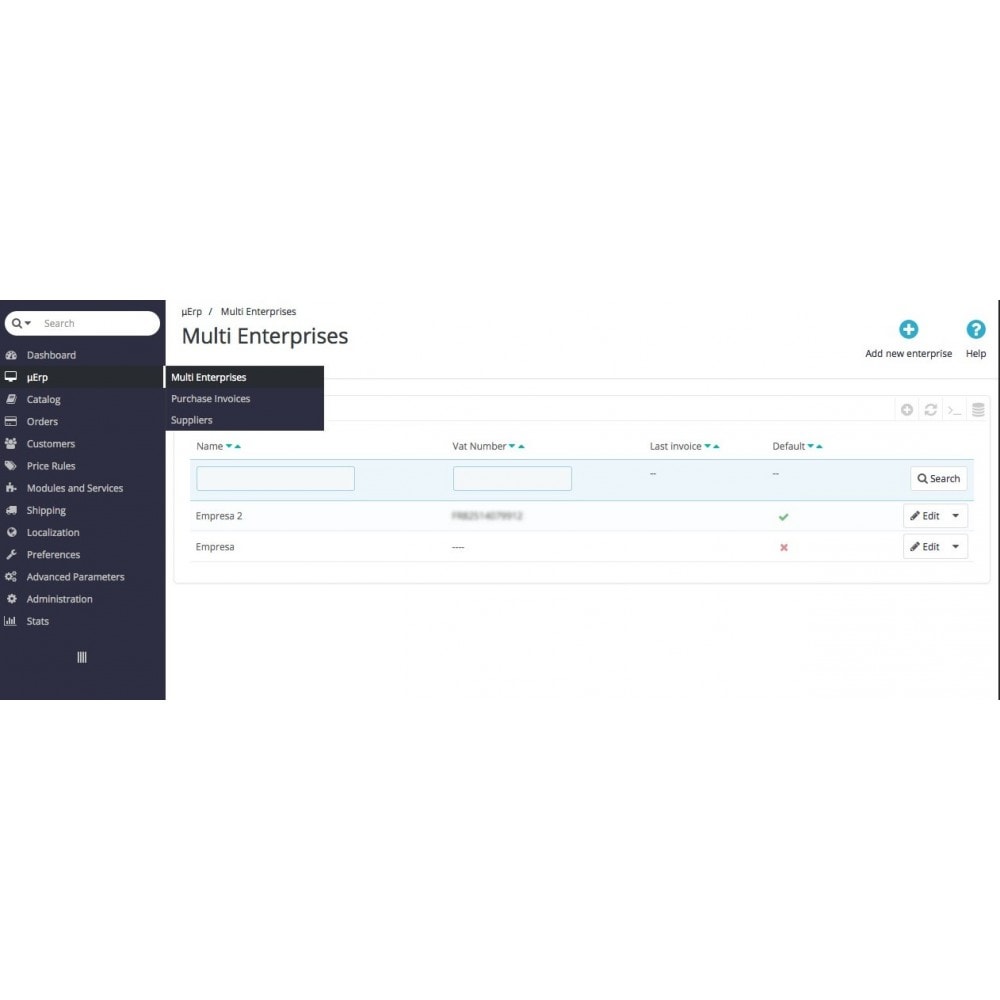Focus the sidebar Search field
The height and width of the screenshot is (1000, 1000).
click(96, 323)
